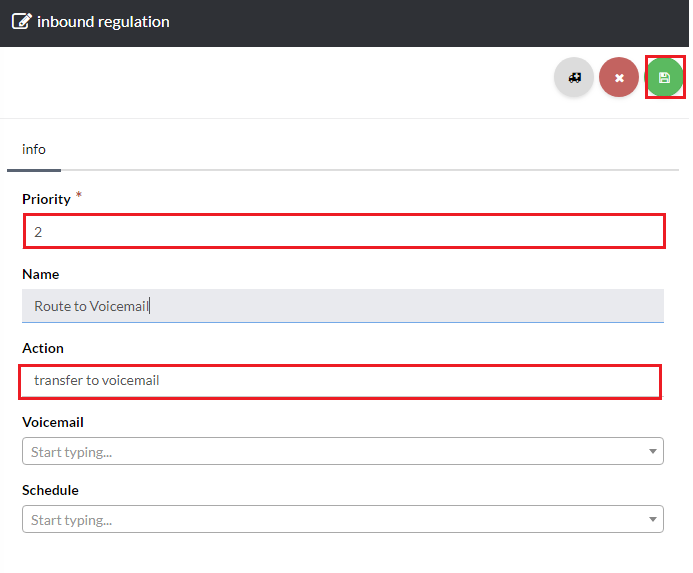Click the Schedule 'Start typing...' box
Screen dimensions: 693x573
(330, 520)
